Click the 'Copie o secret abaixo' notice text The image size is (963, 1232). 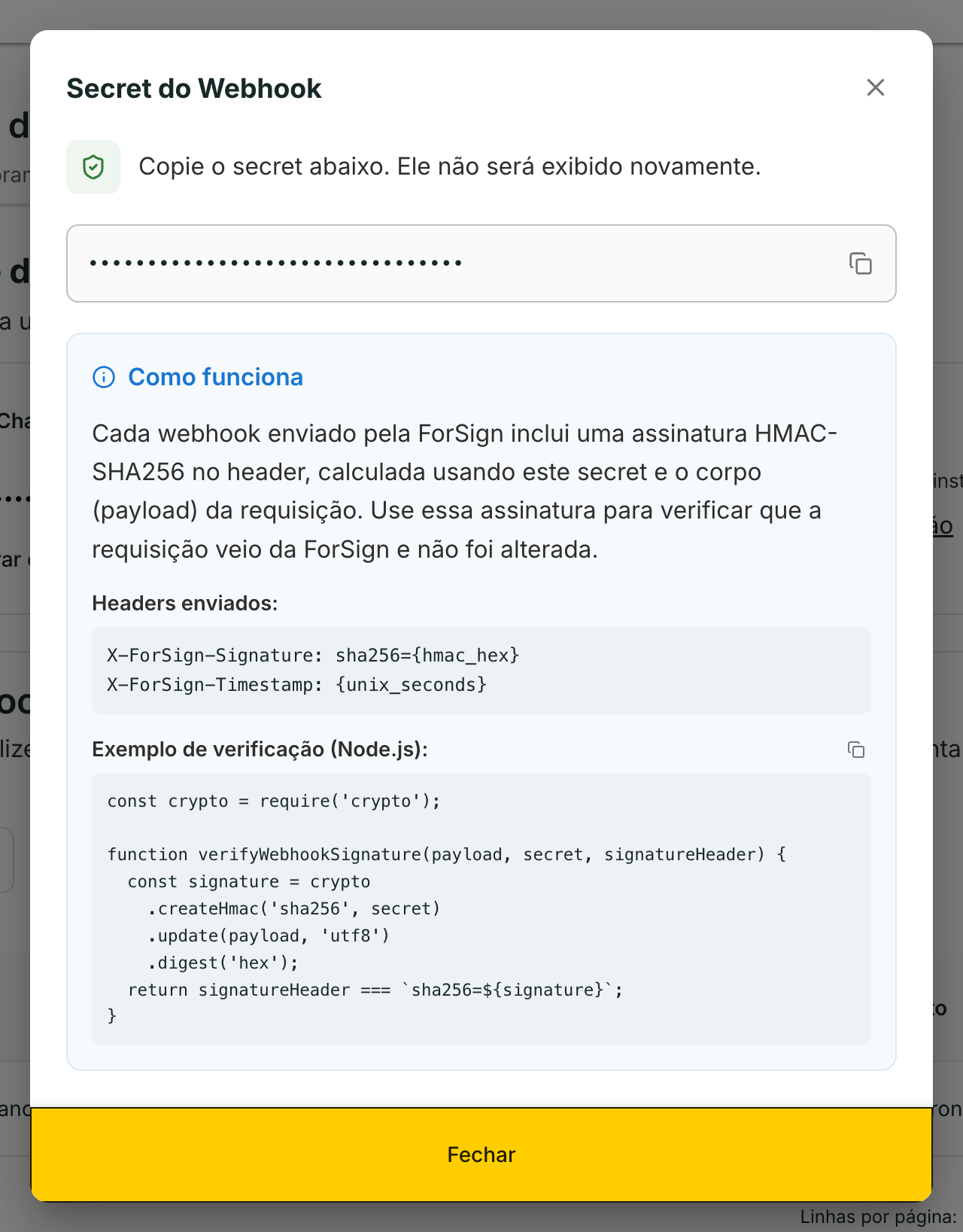450,166
